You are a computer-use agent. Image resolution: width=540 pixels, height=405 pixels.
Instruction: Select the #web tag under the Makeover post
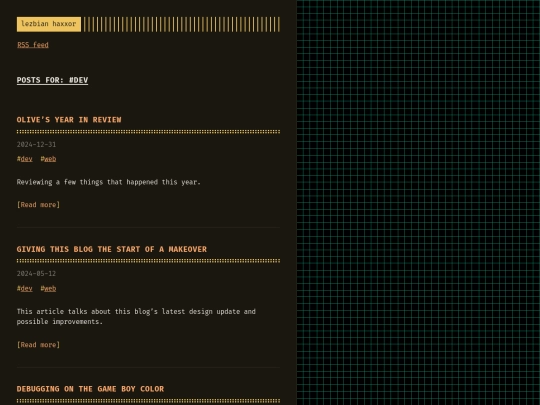click(x=48, y=289)
